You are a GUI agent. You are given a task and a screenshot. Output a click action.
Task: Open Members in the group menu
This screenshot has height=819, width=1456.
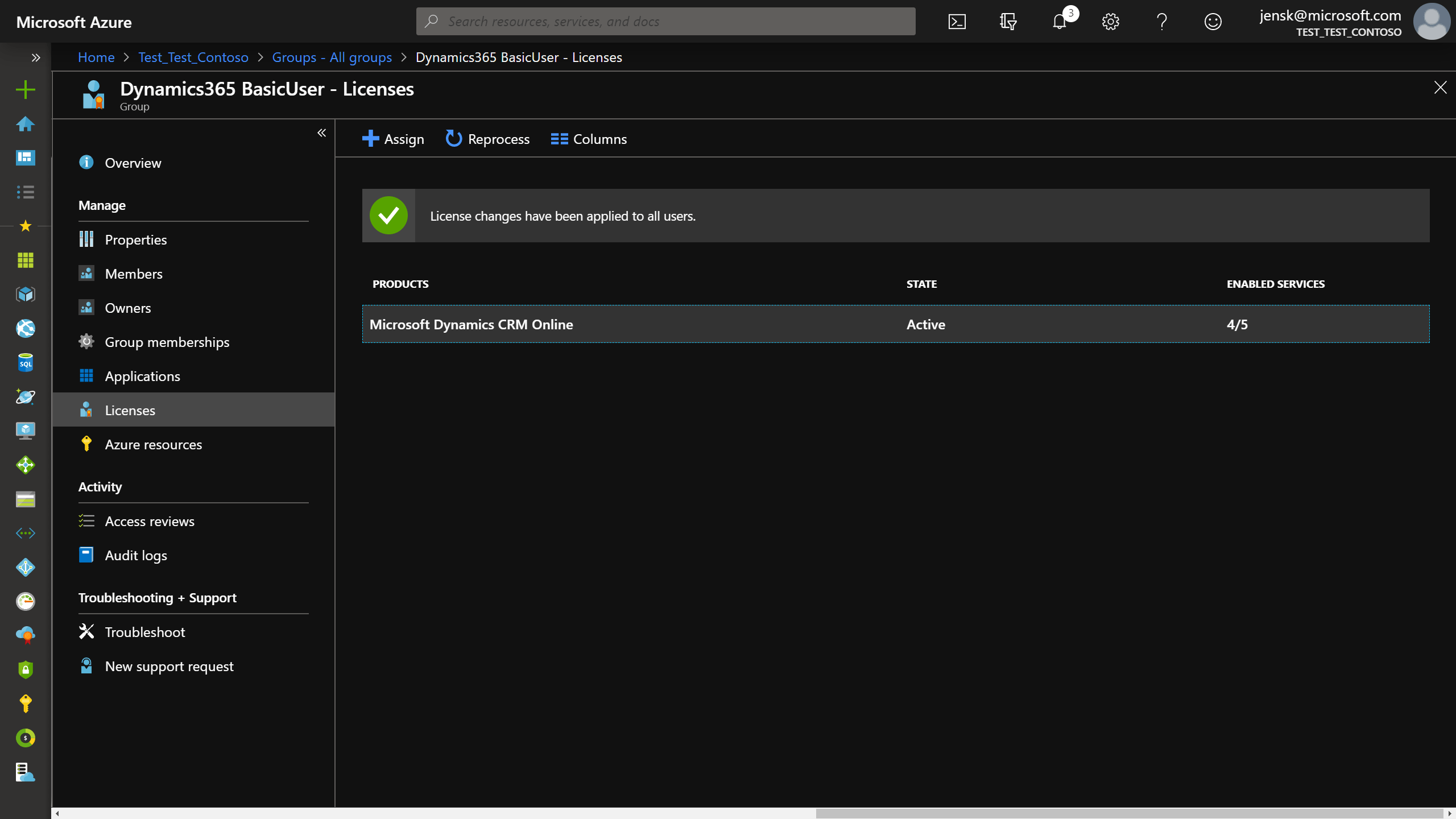(193, 274)
